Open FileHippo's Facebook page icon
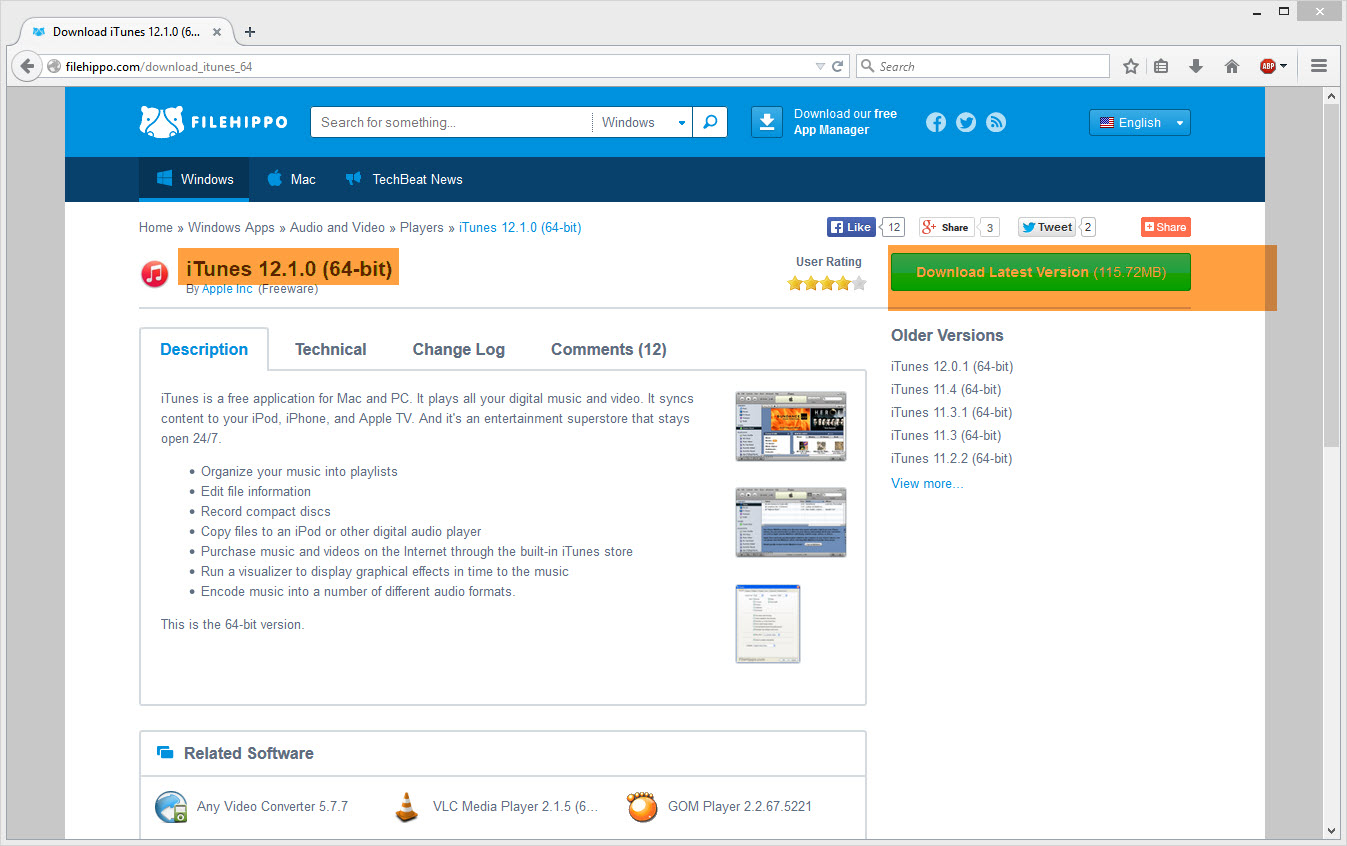The image size is (1347, 846). [x=936, y=122]
